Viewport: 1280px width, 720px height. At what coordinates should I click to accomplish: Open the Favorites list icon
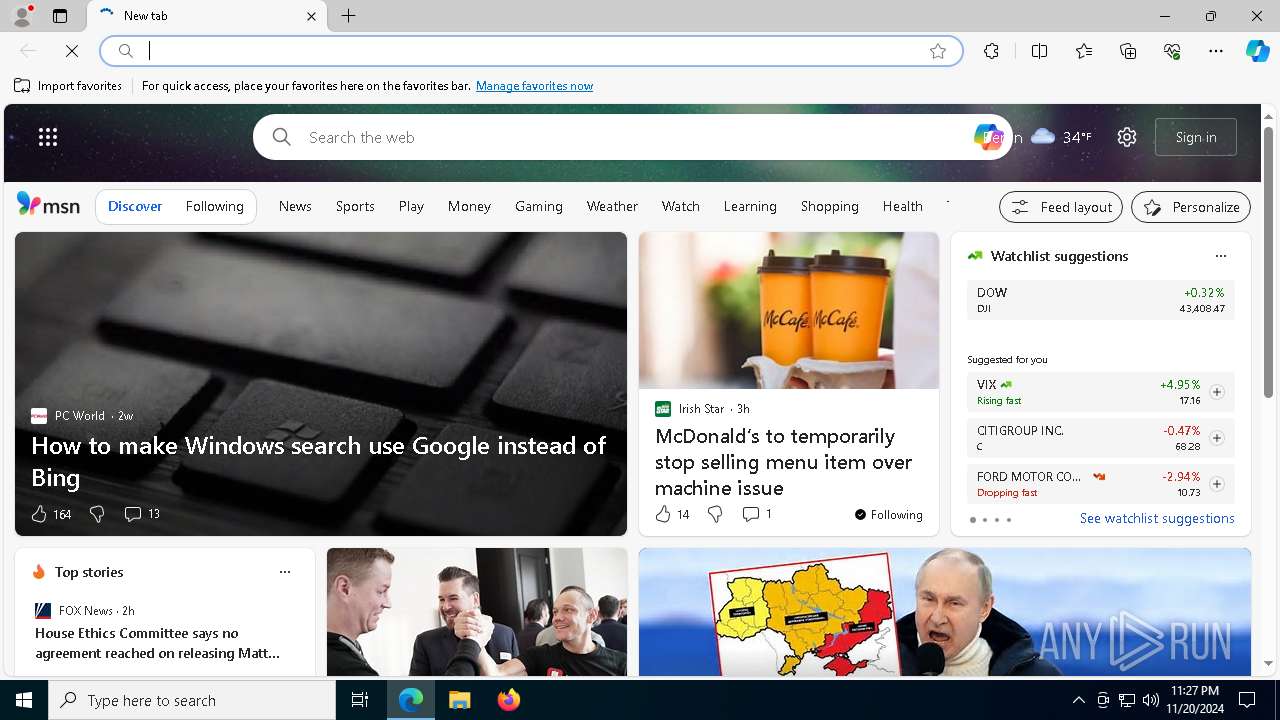coord(1084,51)
